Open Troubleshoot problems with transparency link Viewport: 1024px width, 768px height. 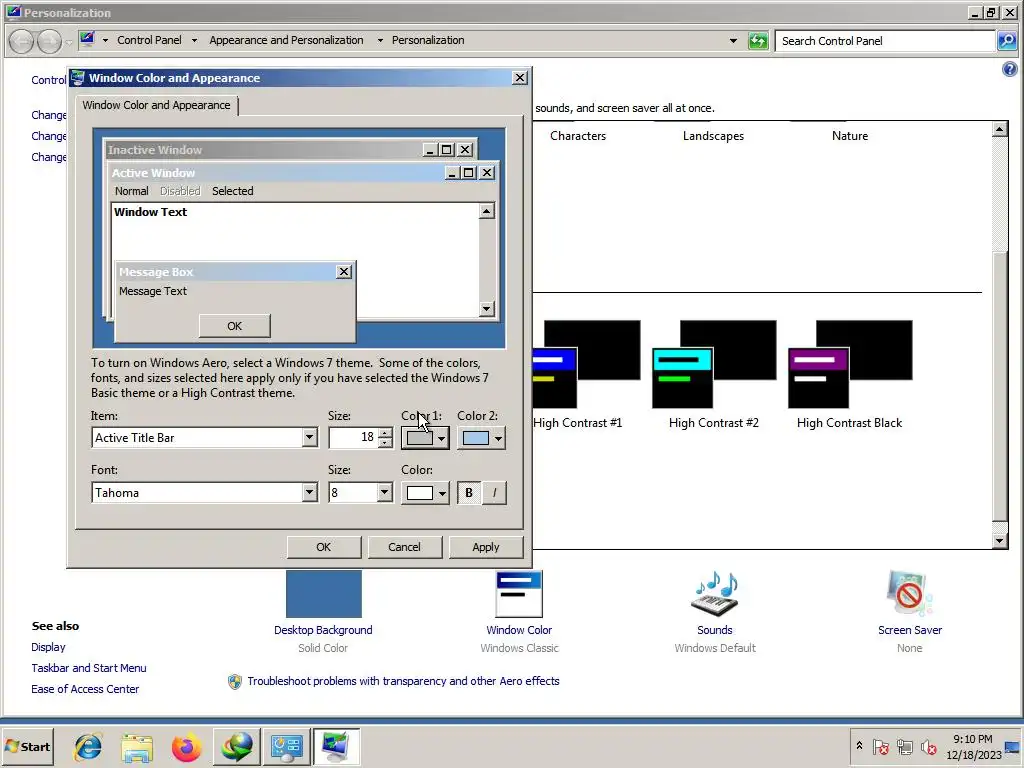[403, 681]
